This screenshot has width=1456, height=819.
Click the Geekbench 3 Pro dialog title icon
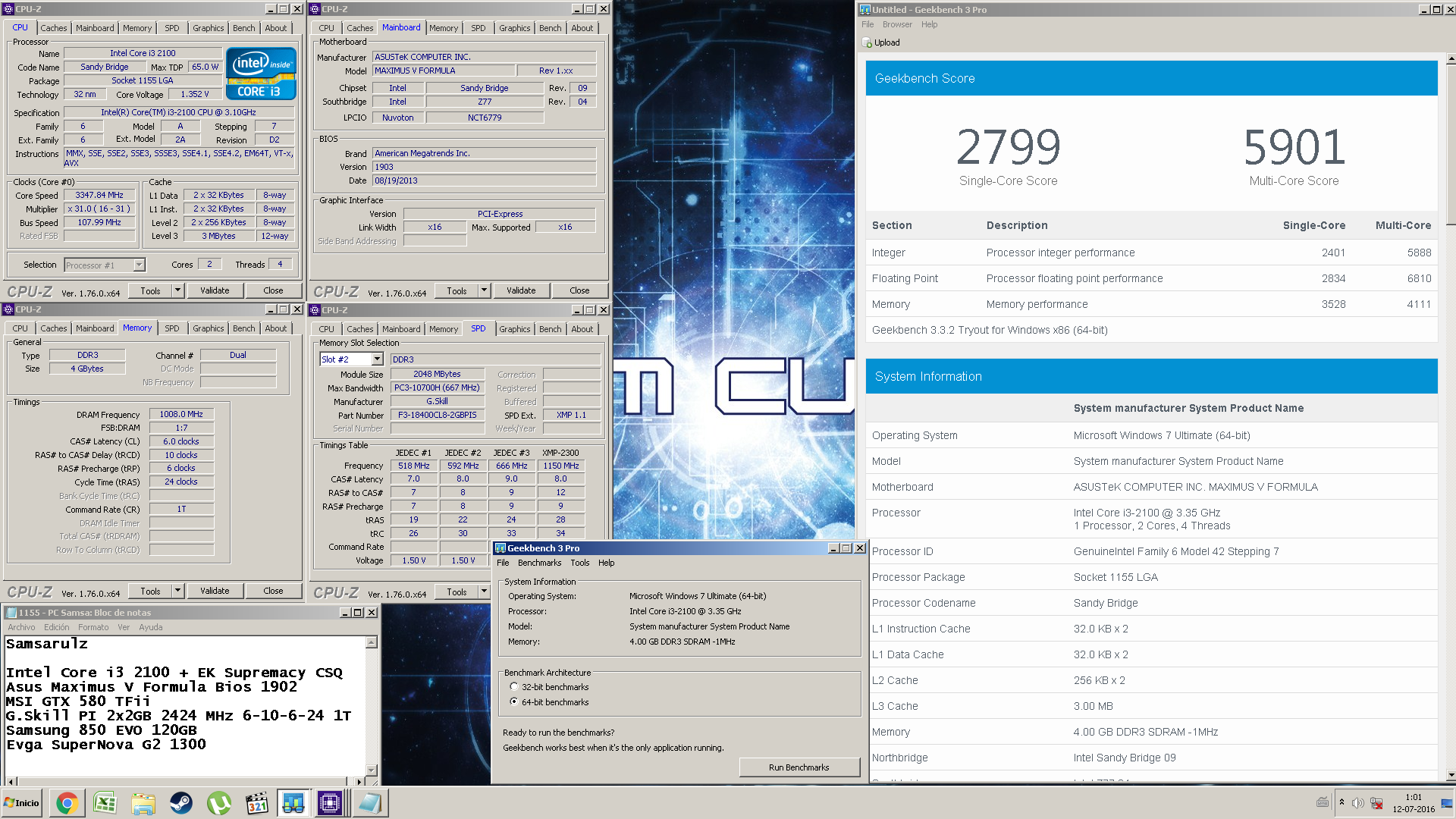[x=500, y=548]
